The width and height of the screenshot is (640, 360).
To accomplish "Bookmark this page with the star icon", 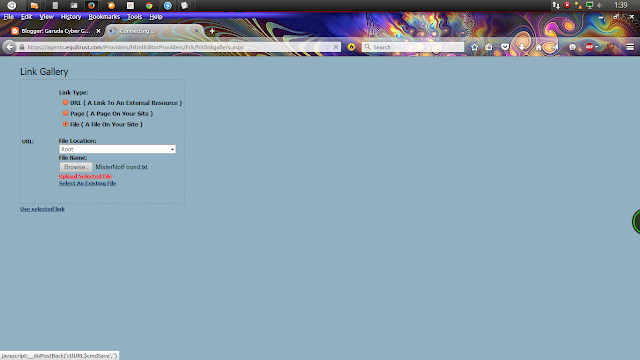I will [x=474, y=47].
